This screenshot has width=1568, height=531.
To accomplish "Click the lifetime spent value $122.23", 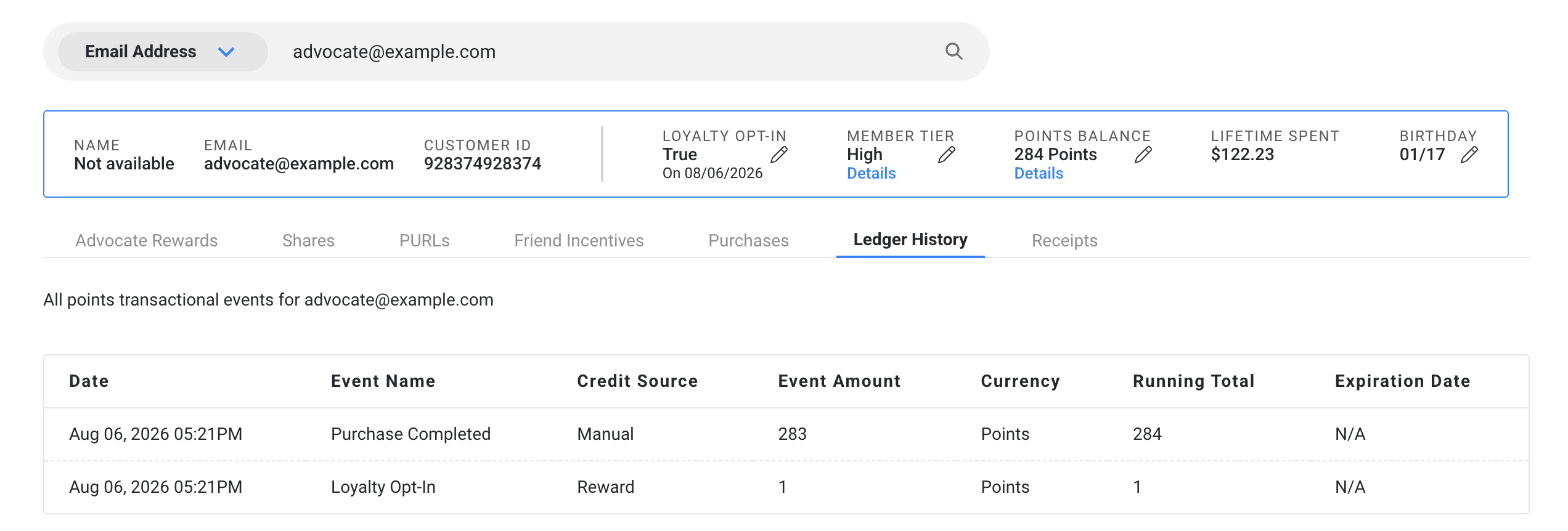I will click(1242, 155).
